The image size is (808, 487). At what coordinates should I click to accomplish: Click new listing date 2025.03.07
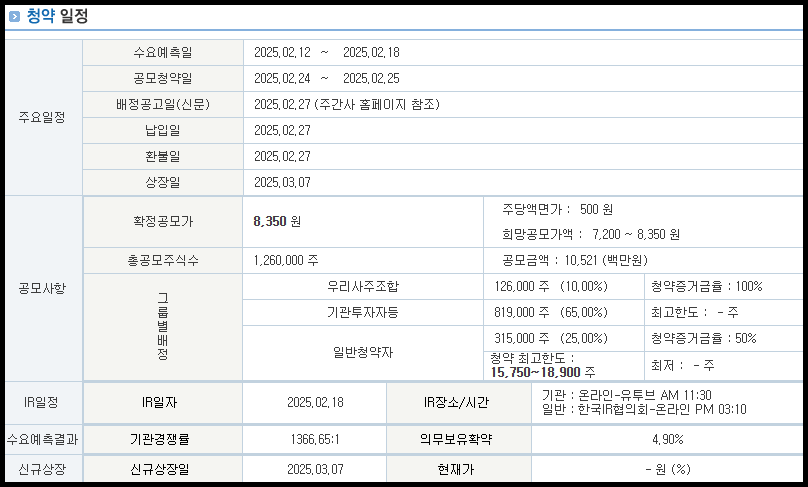coord(315,469)
